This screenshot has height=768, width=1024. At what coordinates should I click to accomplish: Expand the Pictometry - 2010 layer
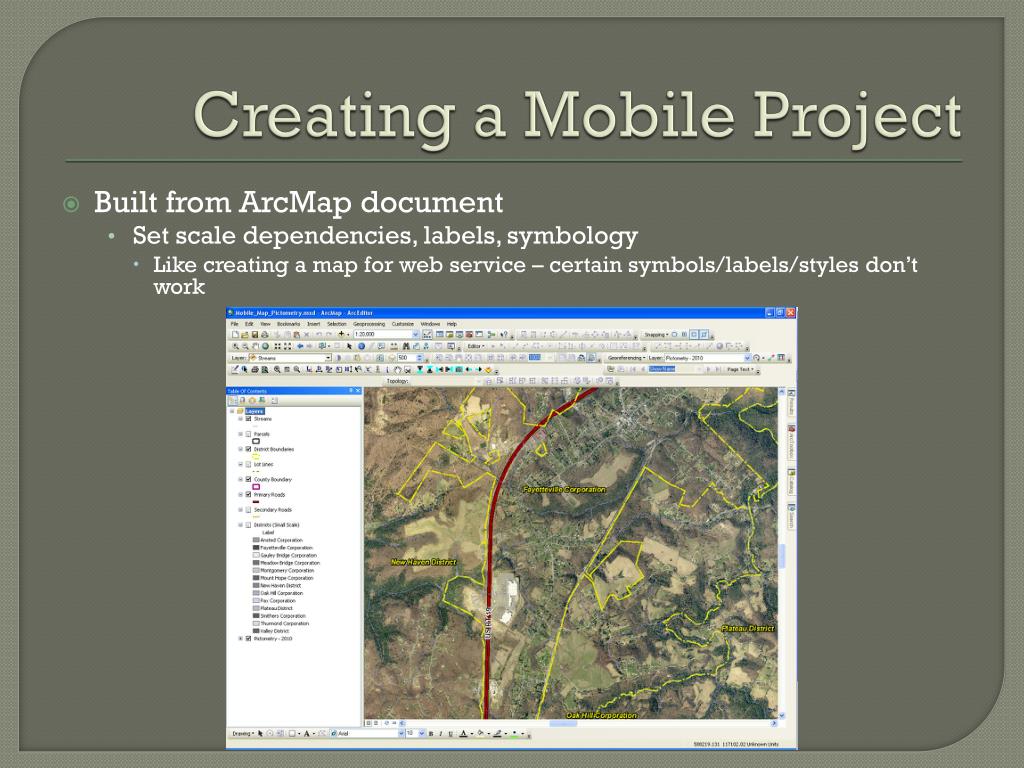coord(240,638)
